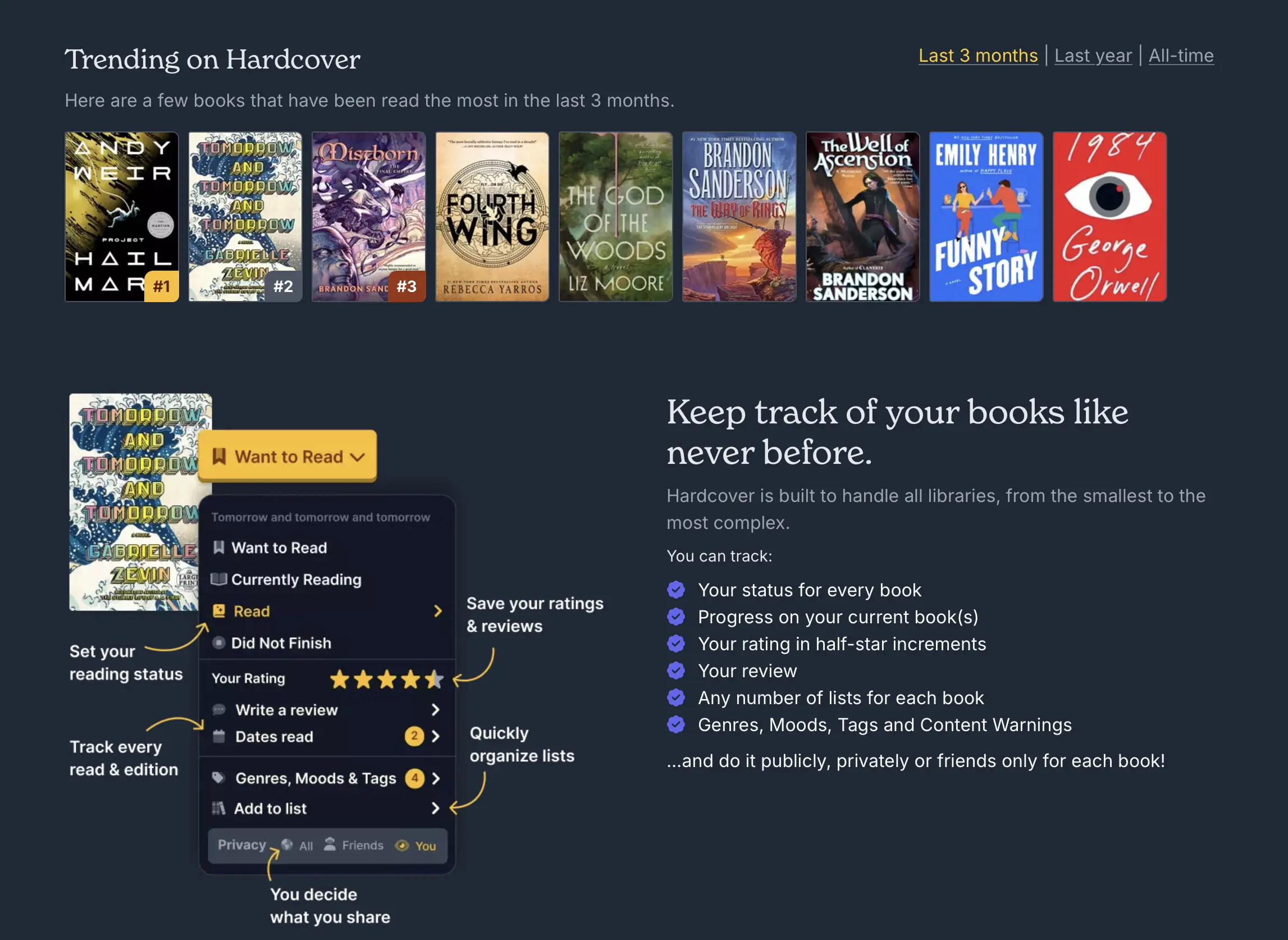Set privacy to Friends only
Image resolution: width=1288 pixels, height=940 pixels.
click(354, 846)
